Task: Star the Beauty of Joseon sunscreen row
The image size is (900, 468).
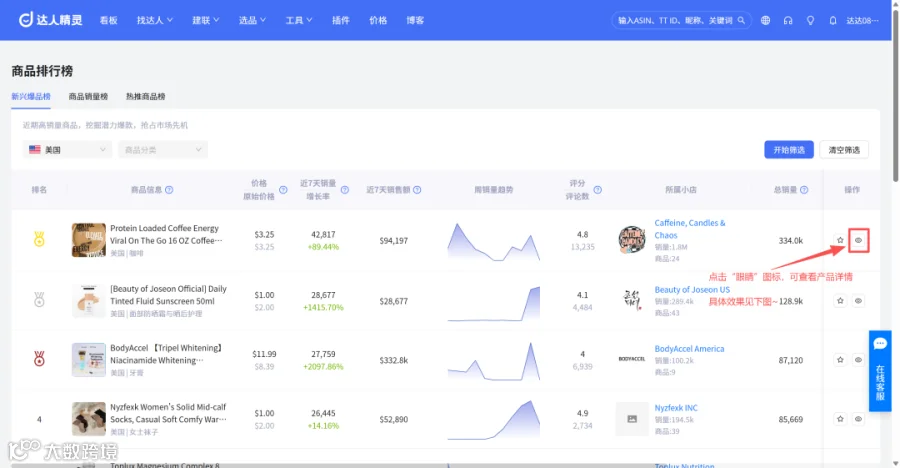Action: point(840,300)
